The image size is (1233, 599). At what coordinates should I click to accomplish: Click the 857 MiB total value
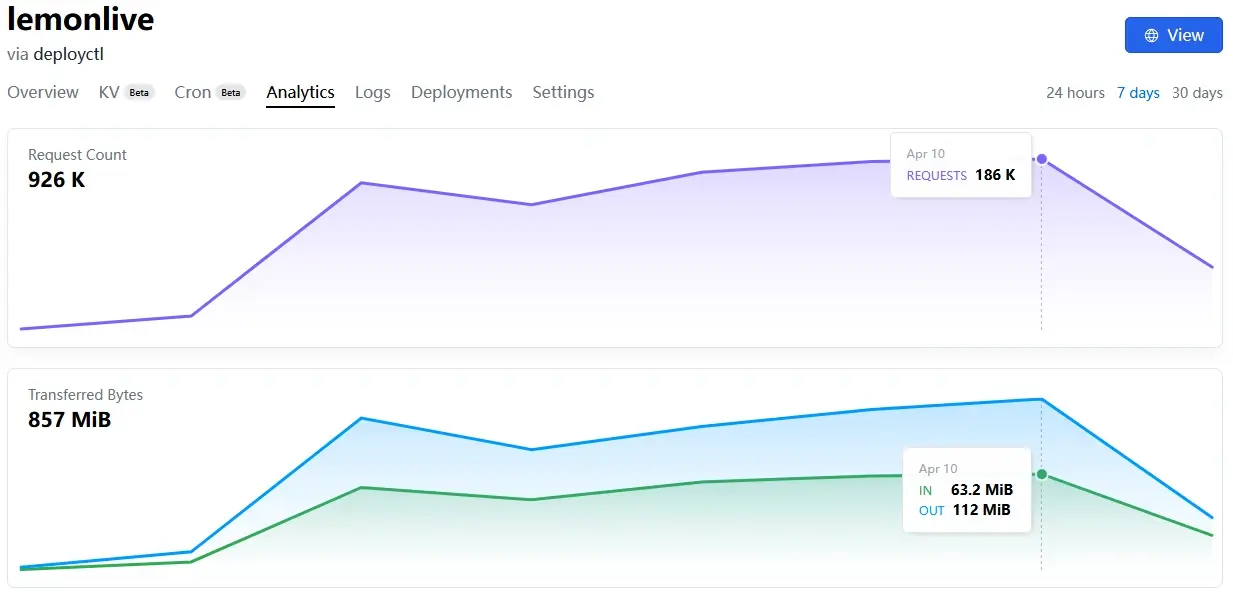tap(69, 420)
